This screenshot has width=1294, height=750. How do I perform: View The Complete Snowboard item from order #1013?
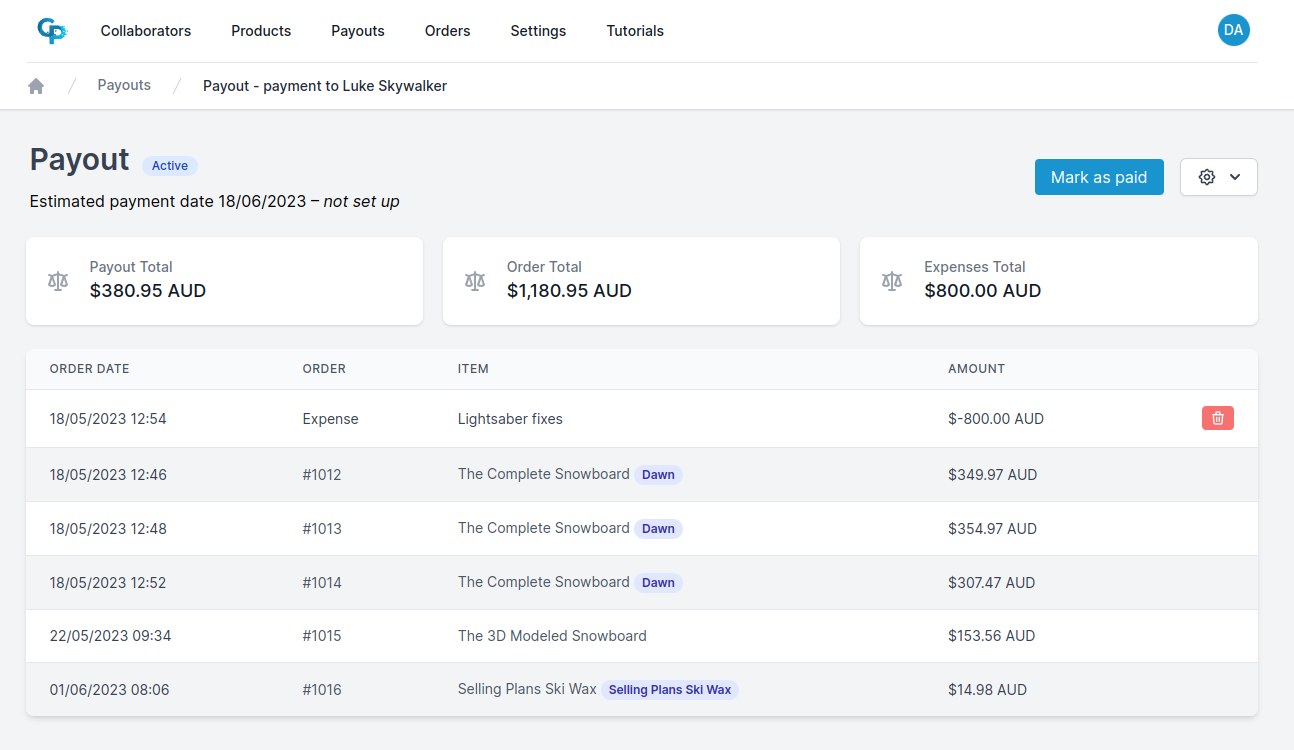click(x=543, y=528)
